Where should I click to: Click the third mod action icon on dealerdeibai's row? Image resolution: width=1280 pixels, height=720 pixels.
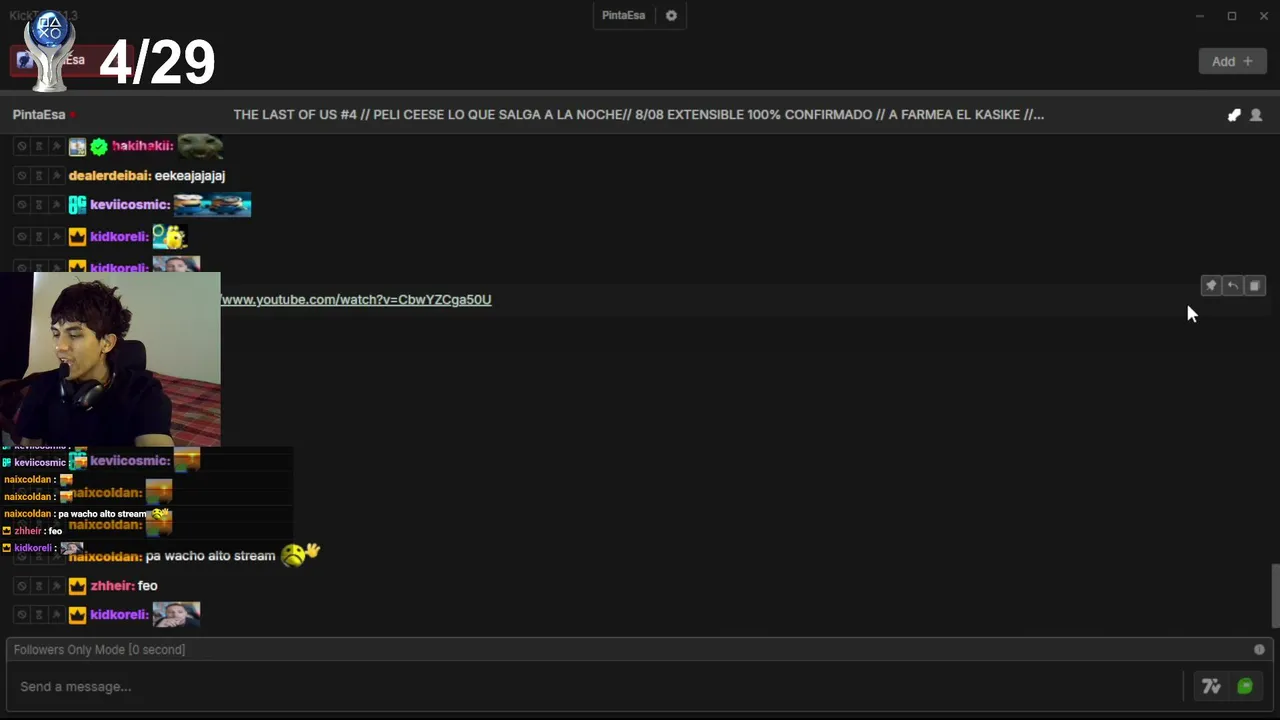(56, 176)
